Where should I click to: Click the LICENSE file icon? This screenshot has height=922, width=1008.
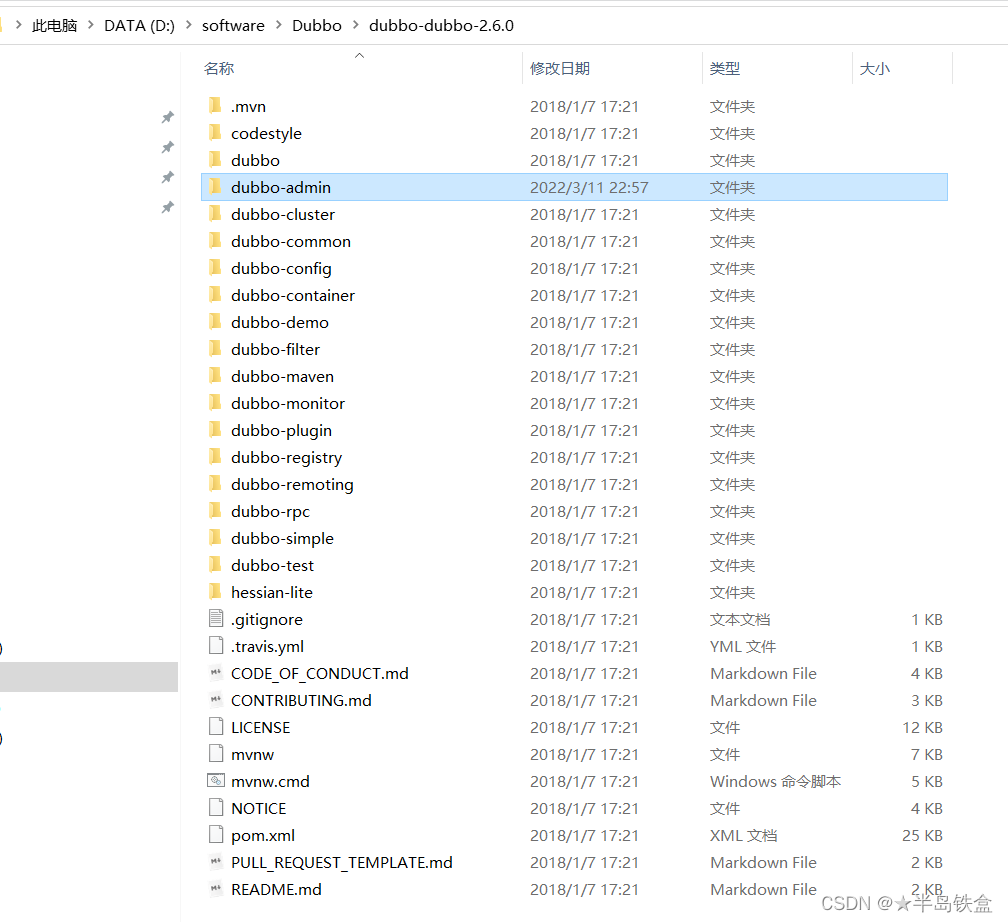pyautogui.click(x=216, y=727)
